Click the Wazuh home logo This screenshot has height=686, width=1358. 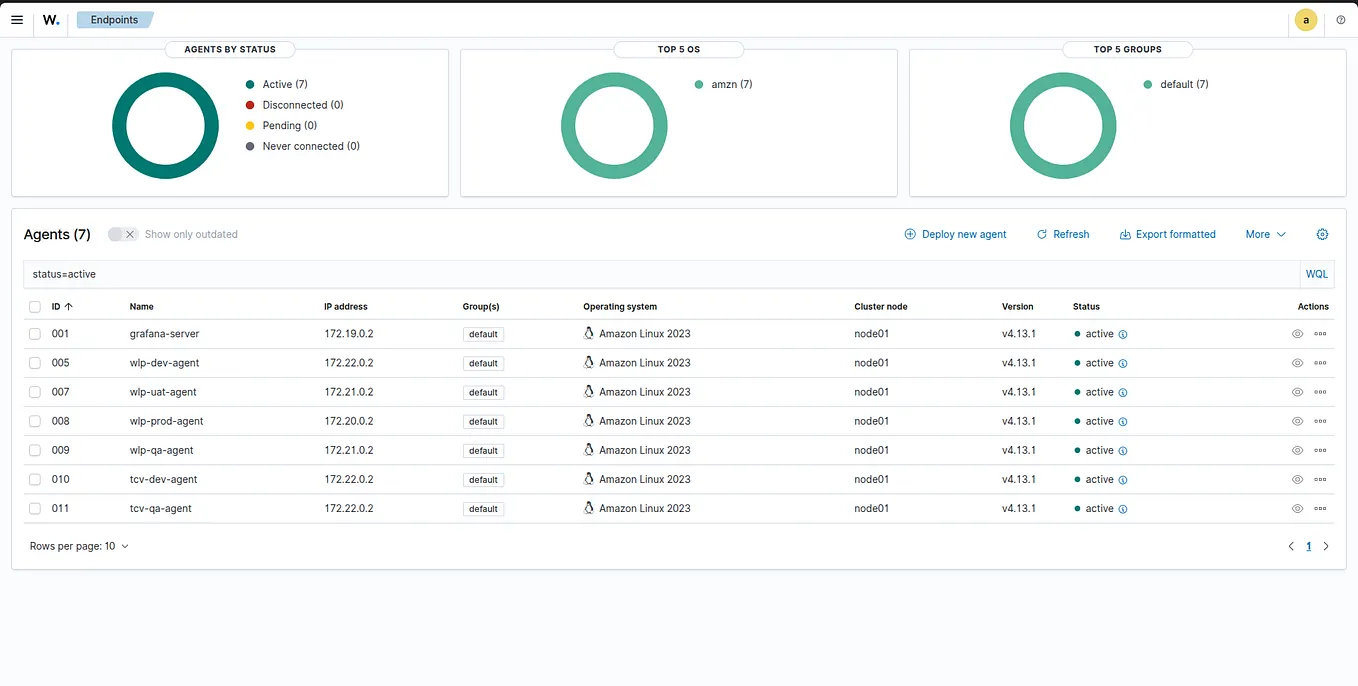pos(50,20)
